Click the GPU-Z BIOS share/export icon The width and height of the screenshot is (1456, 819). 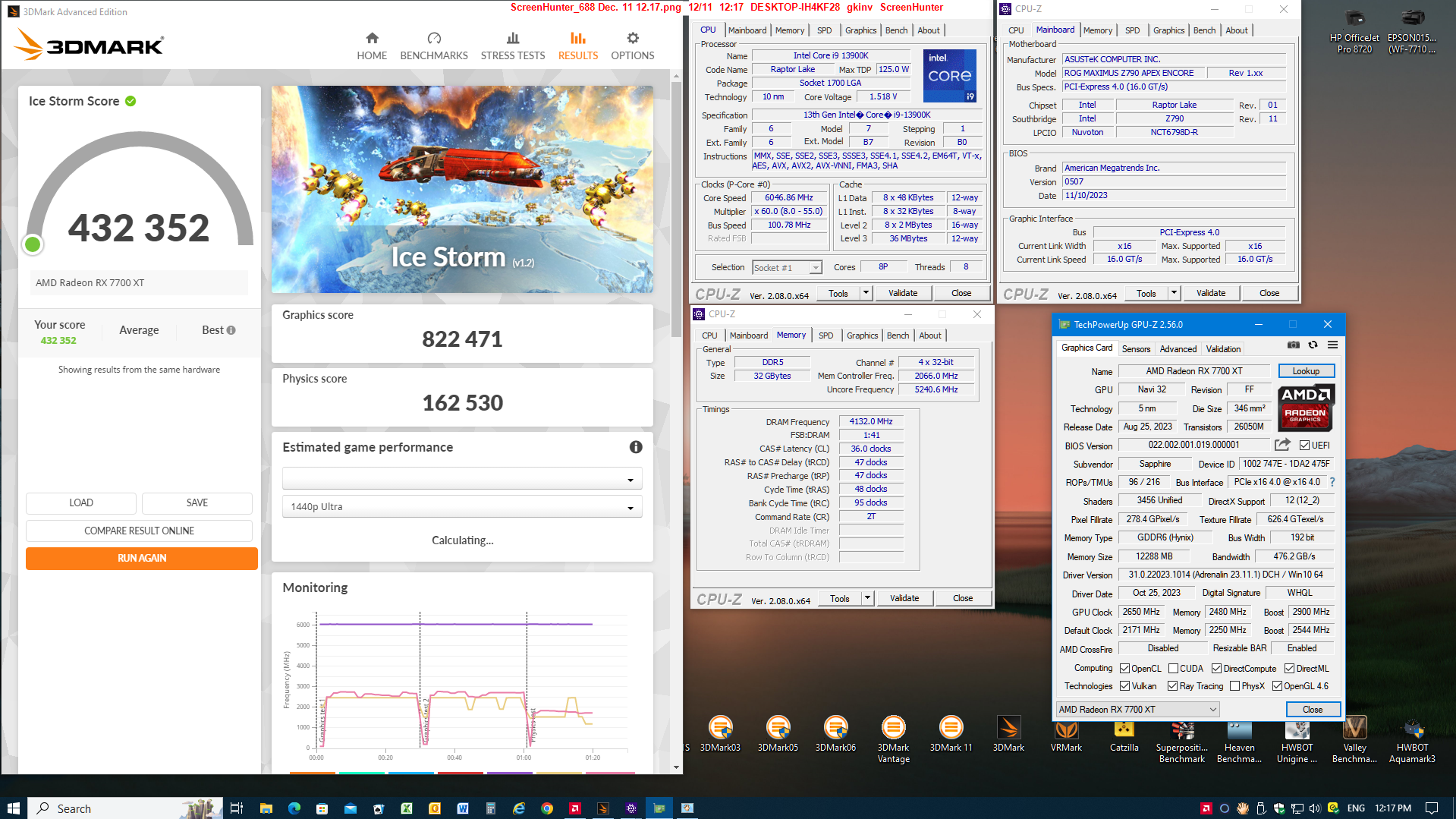pyautogui.click(x=1282, y=445)
